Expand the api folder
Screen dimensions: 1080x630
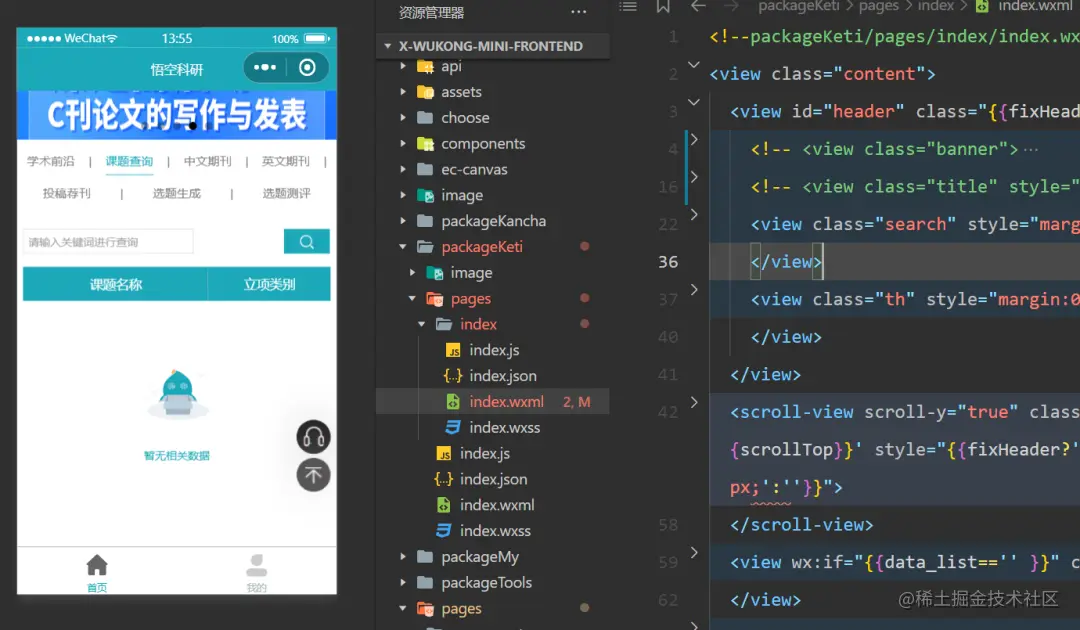pos(403,66)
